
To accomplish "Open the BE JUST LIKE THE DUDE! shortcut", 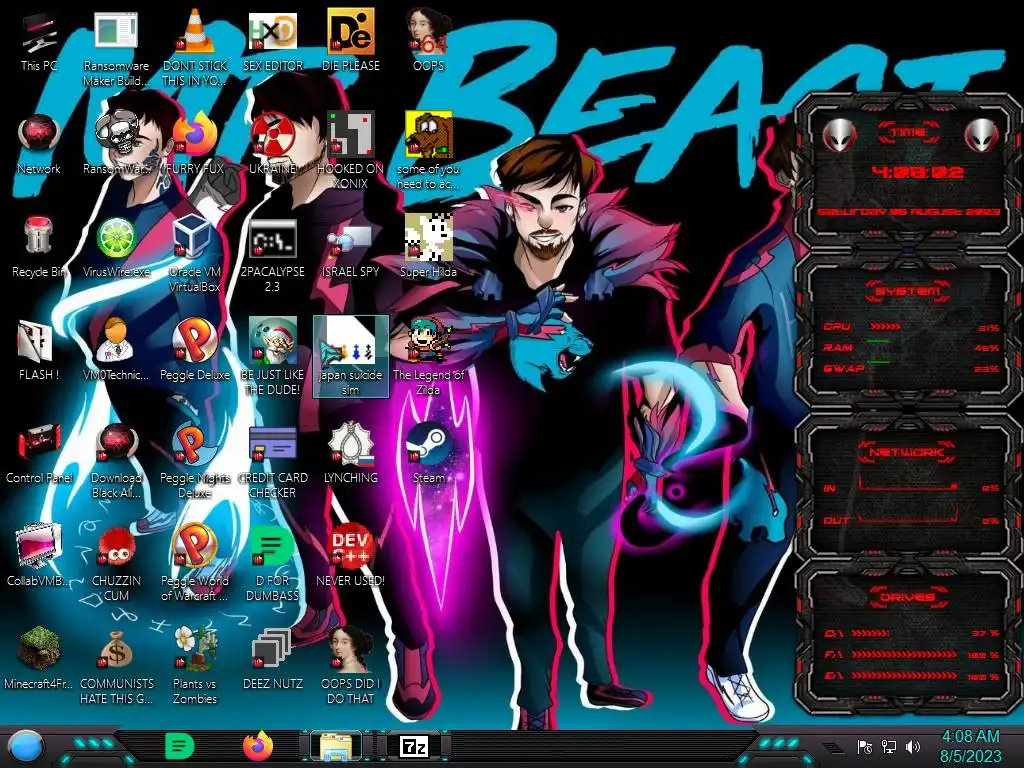I will point(272,357).
